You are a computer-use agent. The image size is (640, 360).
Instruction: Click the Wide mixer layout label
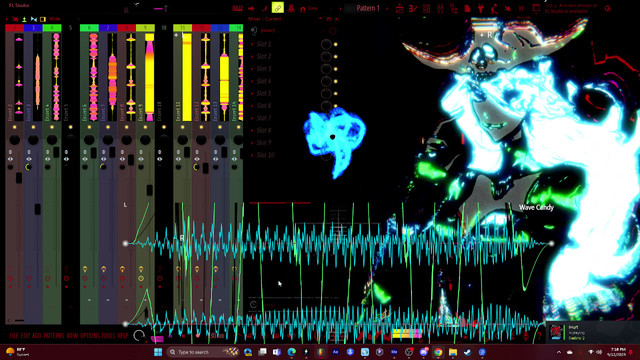point(54,19)
